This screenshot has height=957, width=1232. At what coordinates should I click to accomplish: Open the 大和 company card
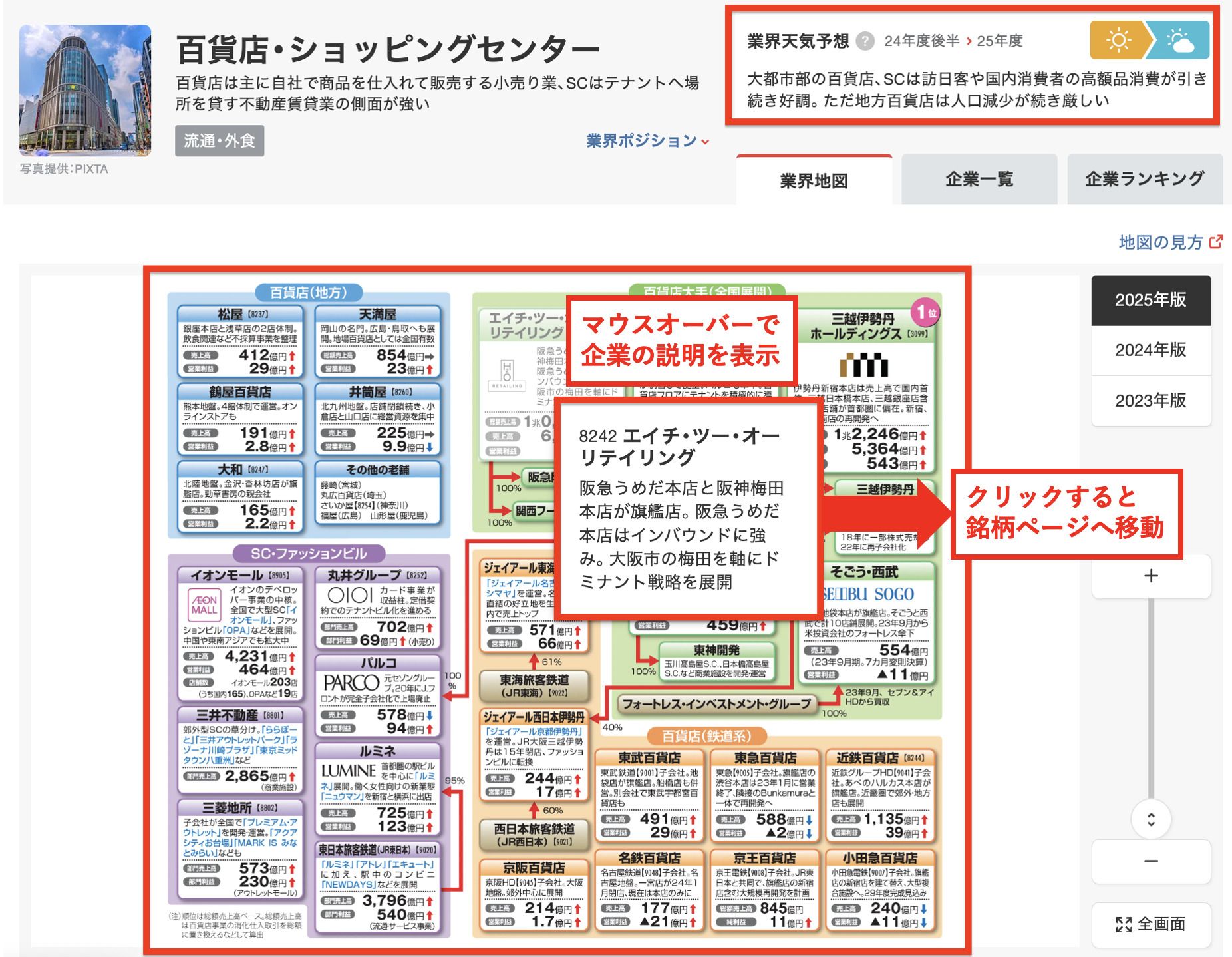coord(240,497)
